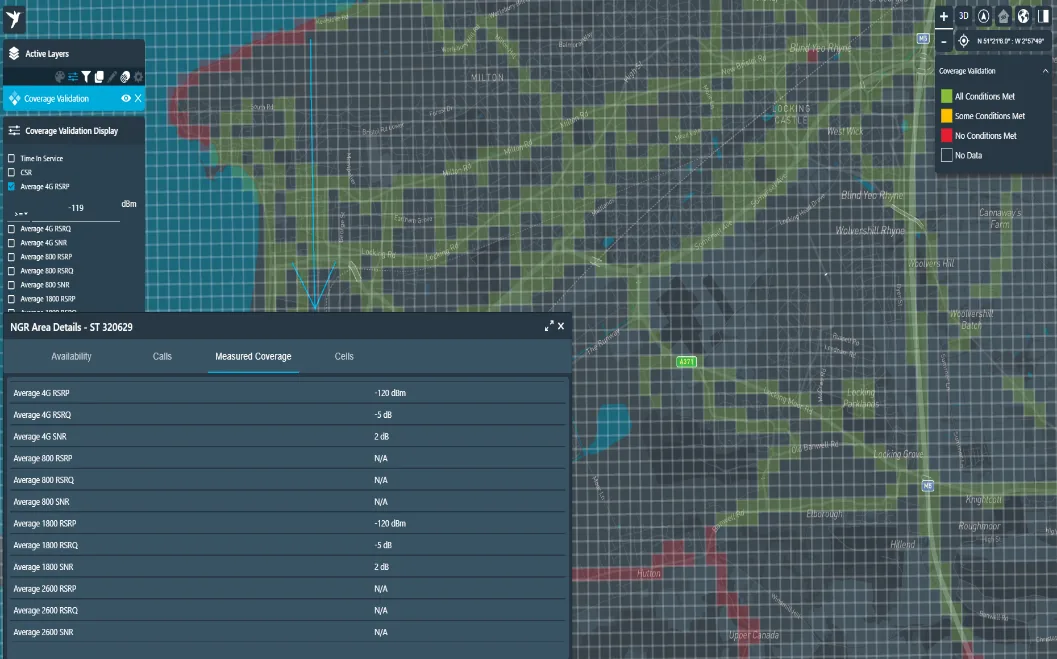Click the Average 800 RSRP table row
This screenshot has width=1057, height=659.
point(288,458)
